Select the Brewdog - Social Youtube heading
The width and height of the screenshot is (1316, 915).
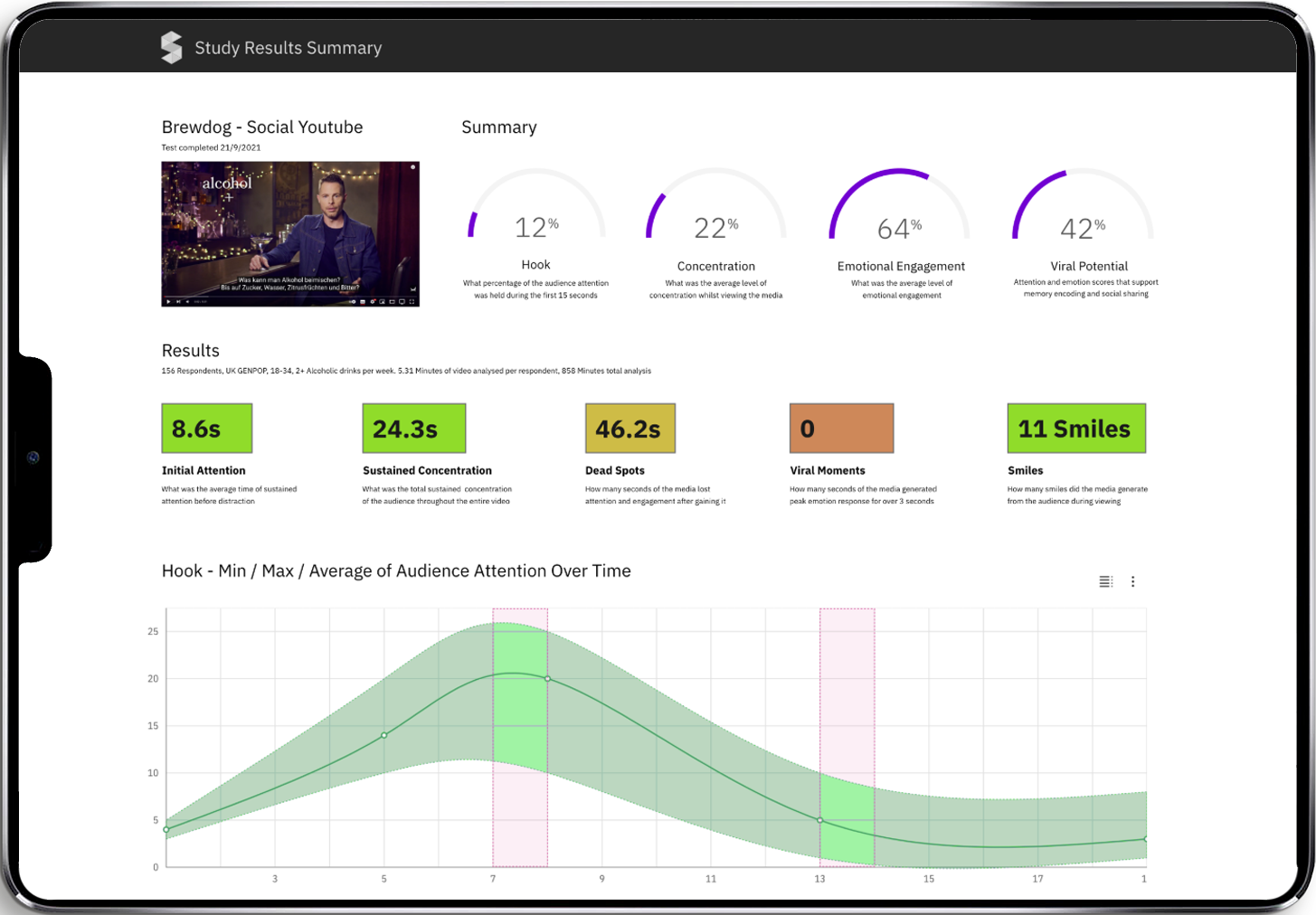point(262,127)
